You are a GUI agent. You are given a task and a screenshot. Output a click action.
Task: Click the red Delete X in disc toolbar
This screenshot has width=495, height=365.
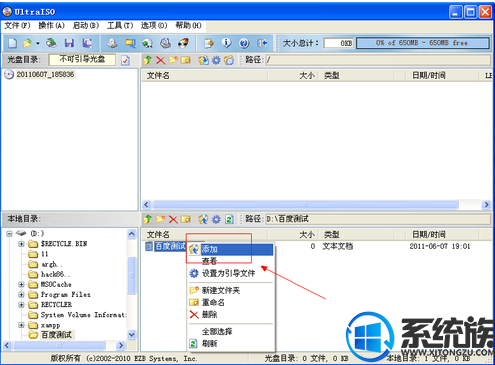[x=160, y=60]
